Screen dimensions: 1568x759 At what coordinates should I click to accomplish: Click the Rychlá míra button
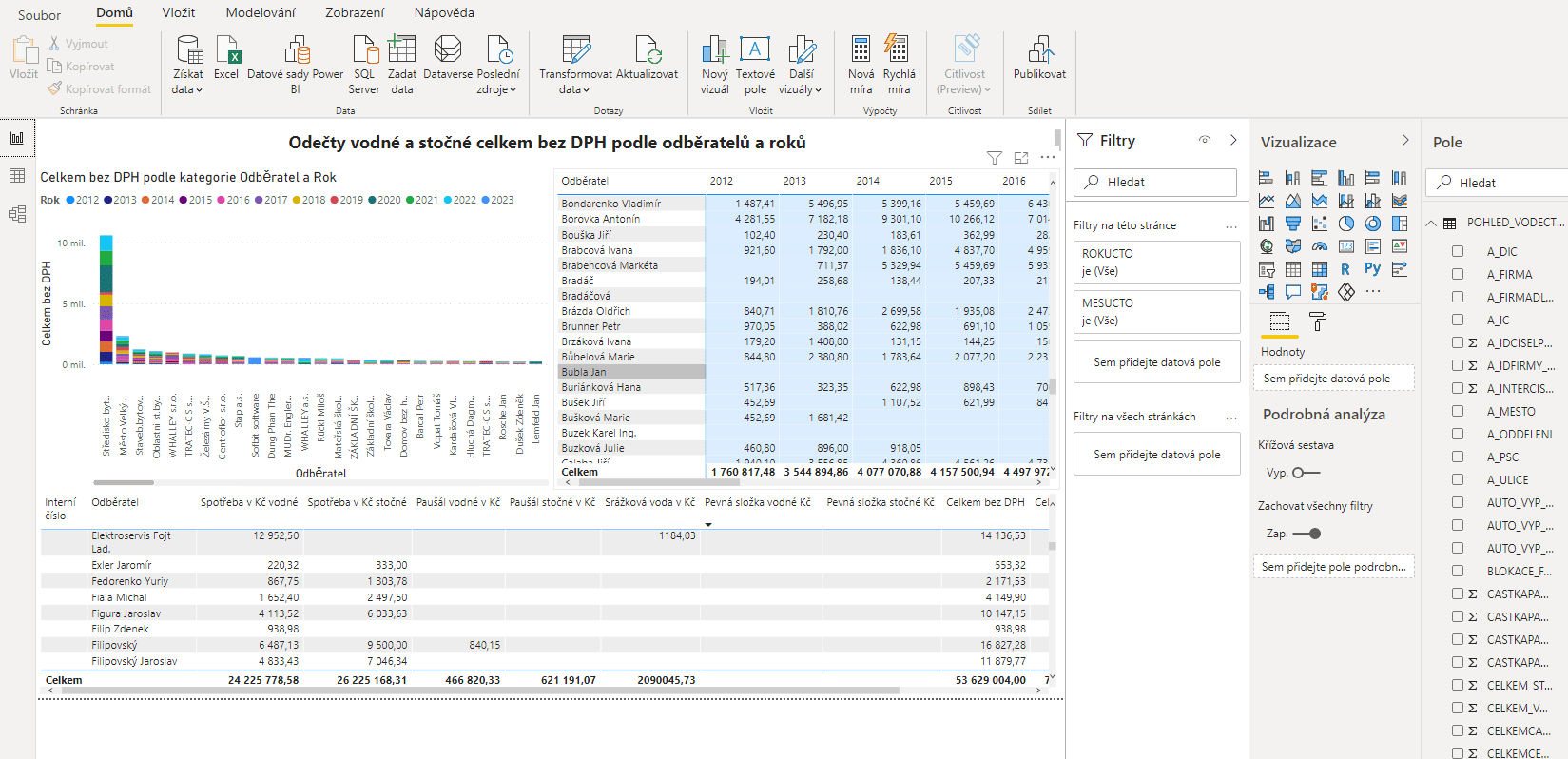(x=899, y=65)
